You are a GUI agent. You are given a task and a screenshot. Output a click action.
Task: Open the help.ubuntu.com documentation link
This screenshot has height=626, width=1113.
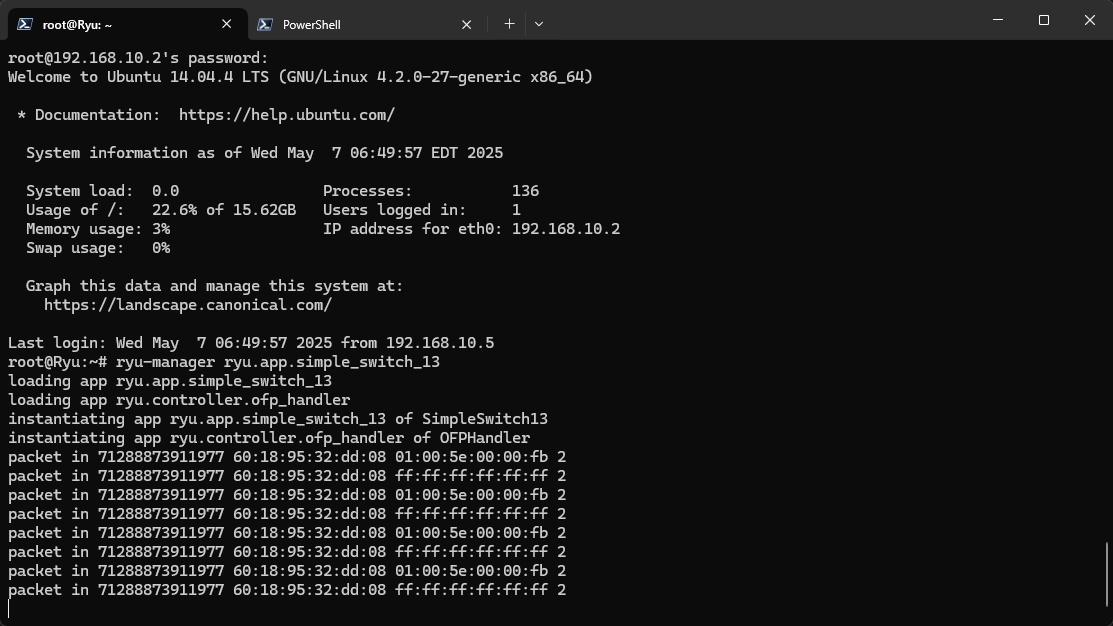(x=286, y=115)
